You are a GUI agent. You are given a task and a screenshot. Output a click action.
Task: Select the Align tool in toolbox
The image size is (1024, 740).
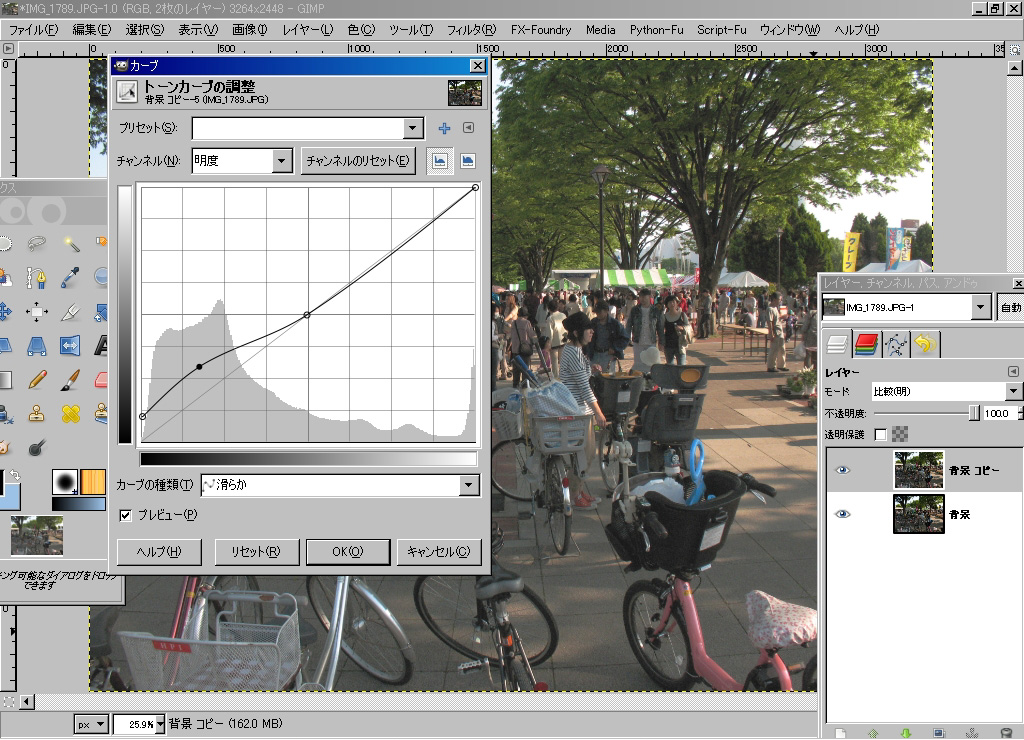(37, 312)
